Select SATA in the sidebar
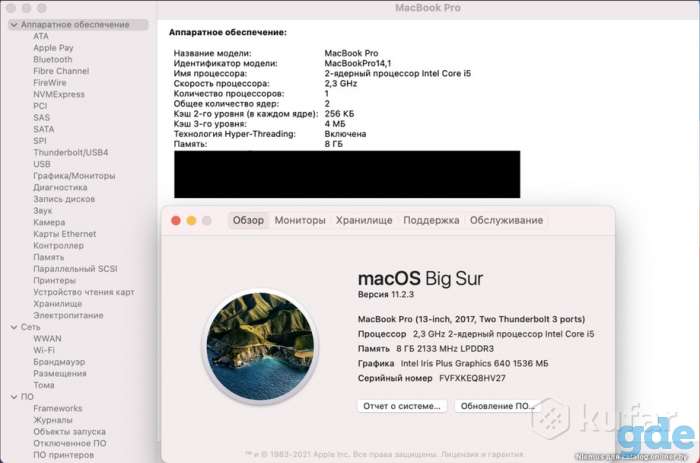 43,129
